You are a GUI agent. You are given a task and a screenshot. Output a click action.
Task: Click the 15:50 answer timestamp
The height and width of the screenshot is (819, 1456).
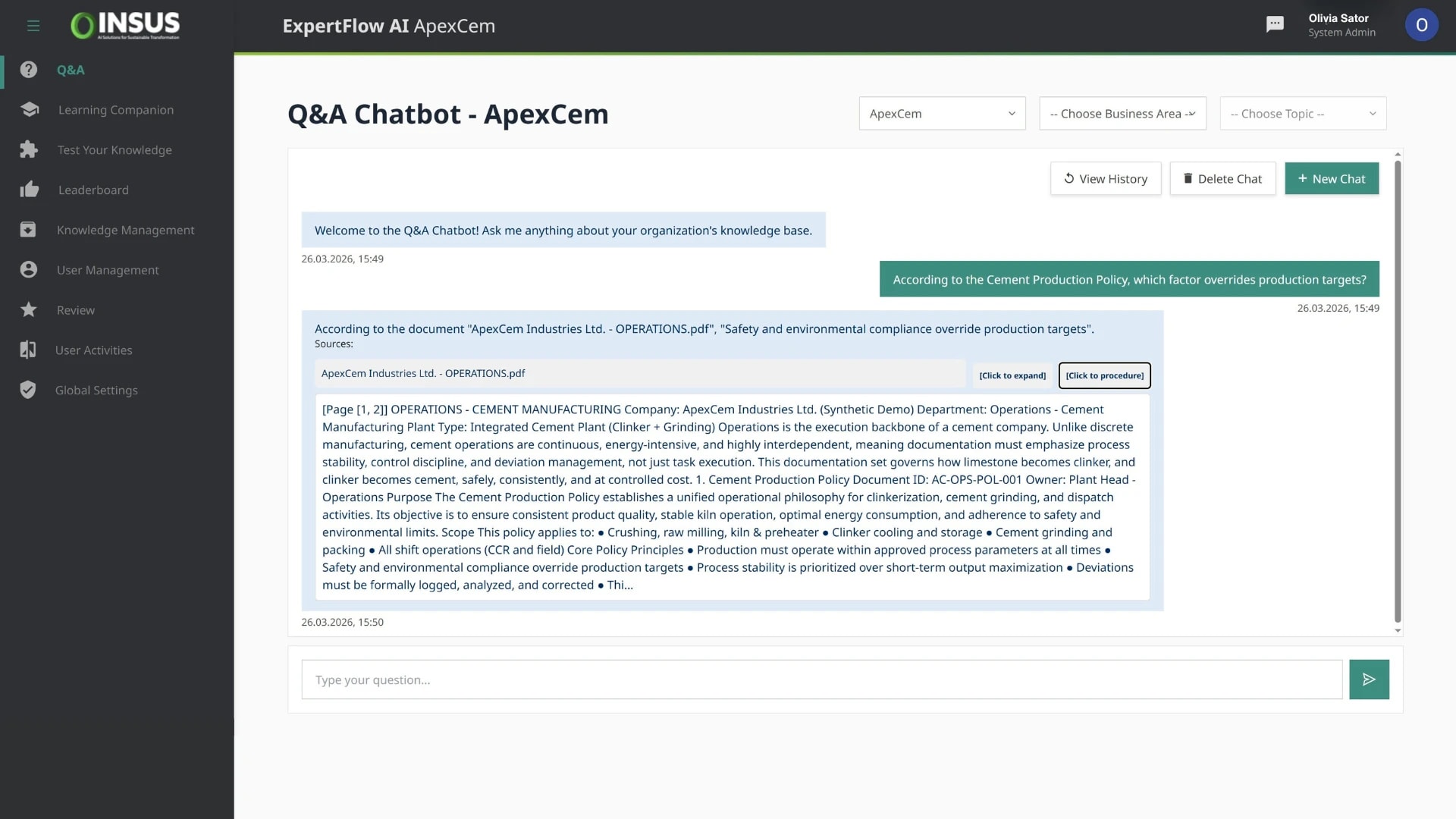click(342, 622)
